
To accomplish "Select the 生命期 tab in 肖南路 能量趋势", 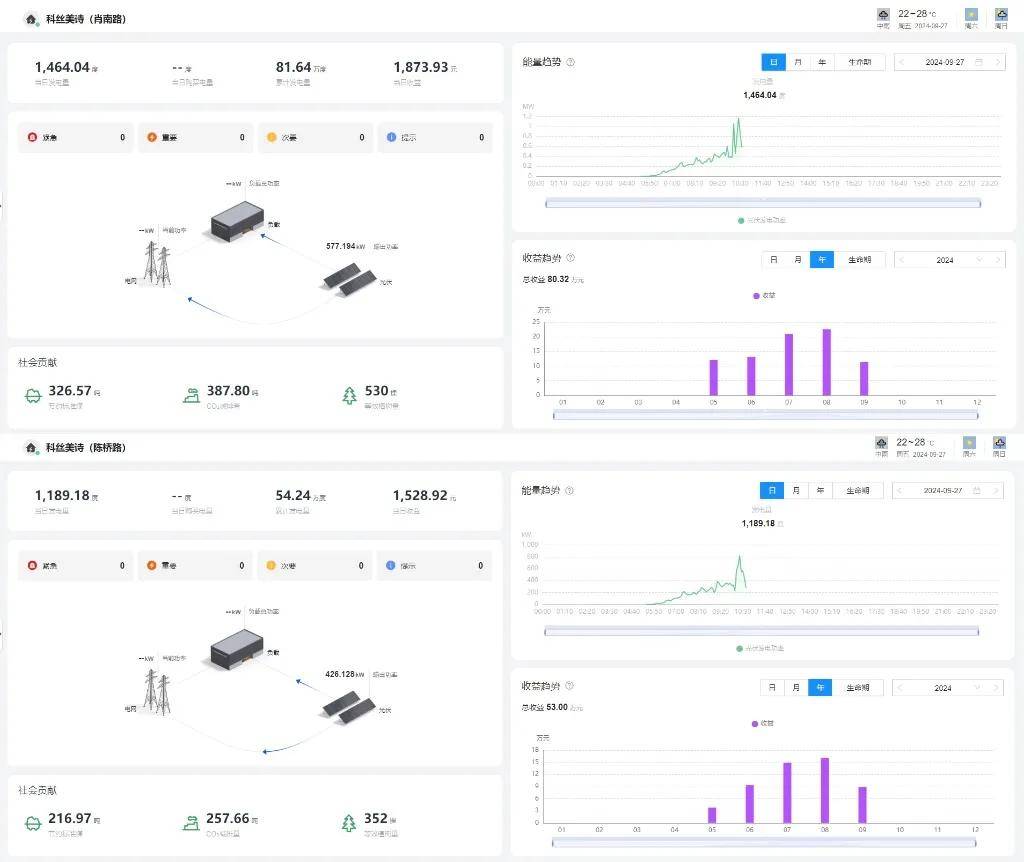I will [859, 62].
